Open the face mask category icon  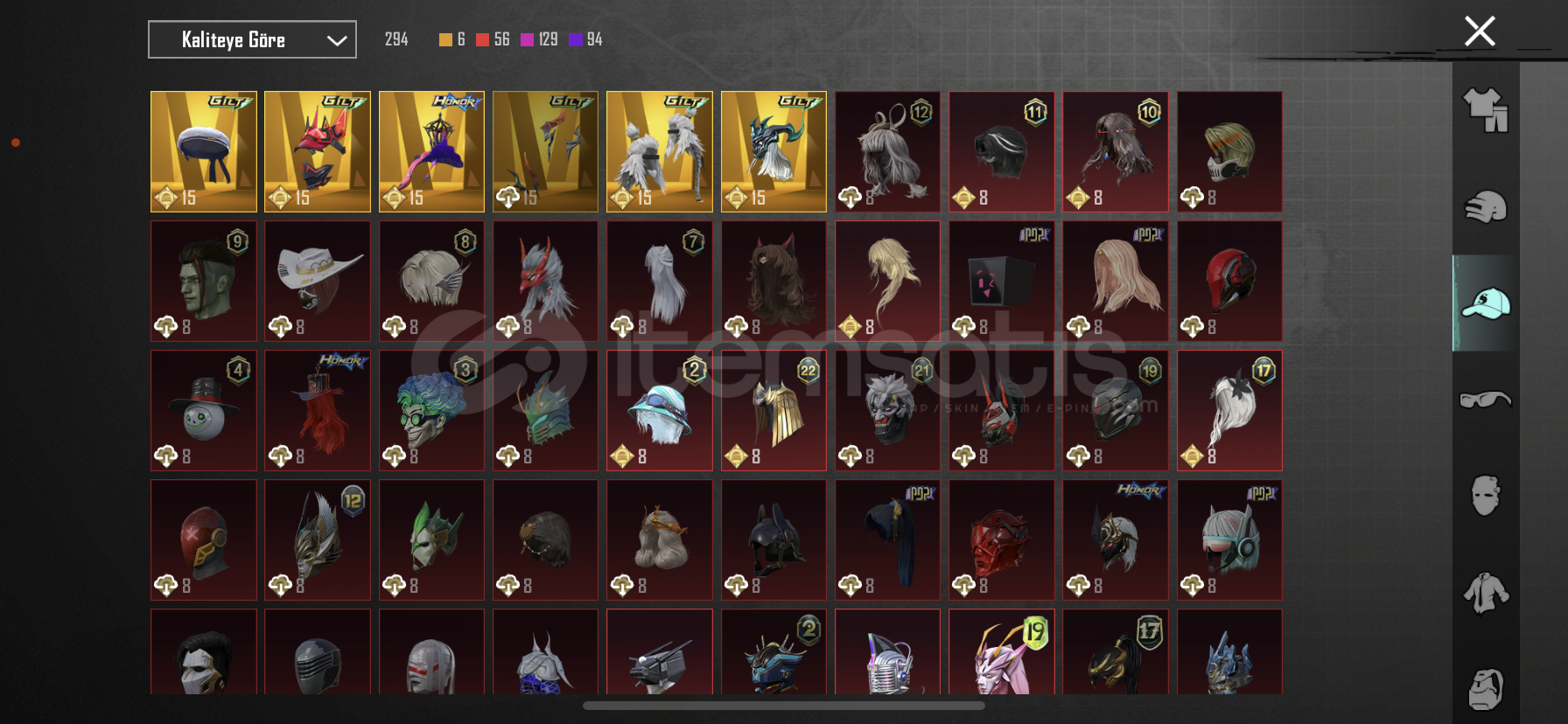pyautogui.click(x=1486, y=496)
